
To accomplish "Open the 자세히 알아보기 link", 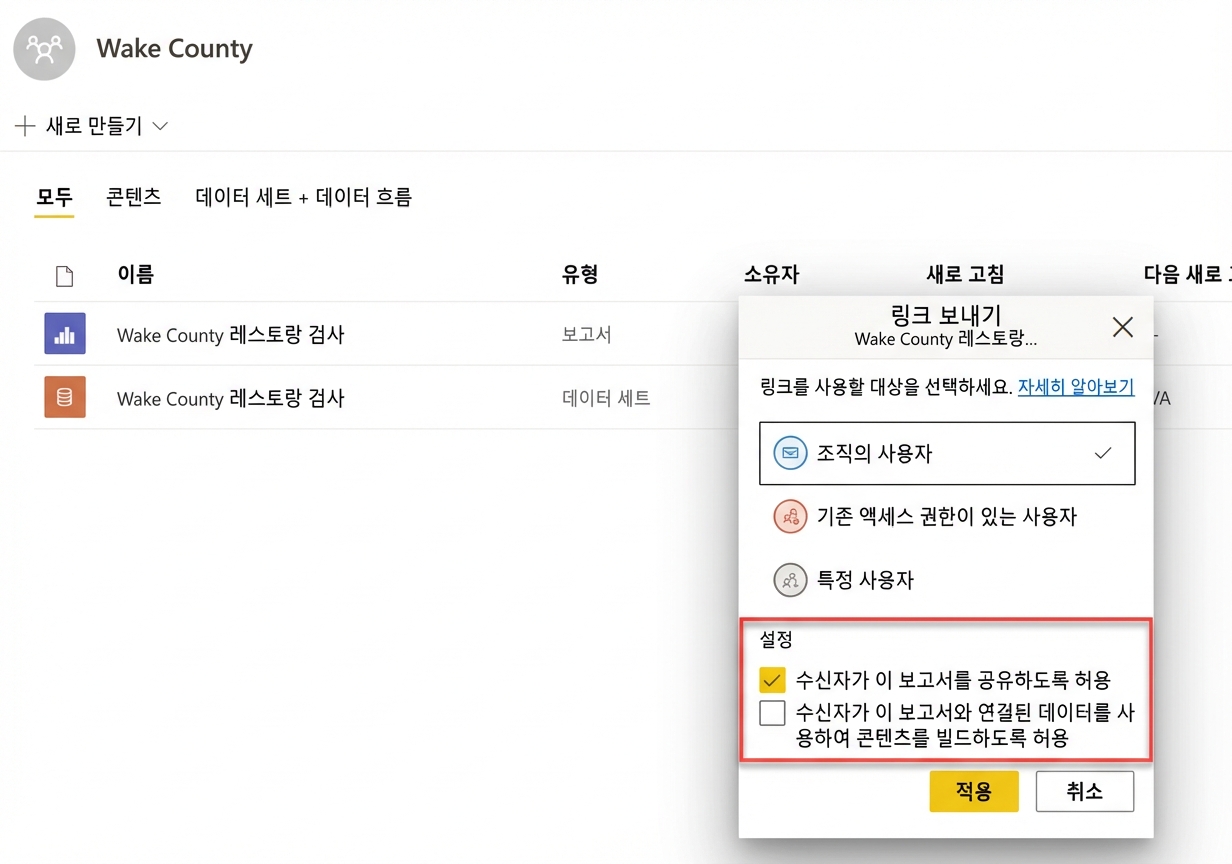I will (x=1076, y=387).
